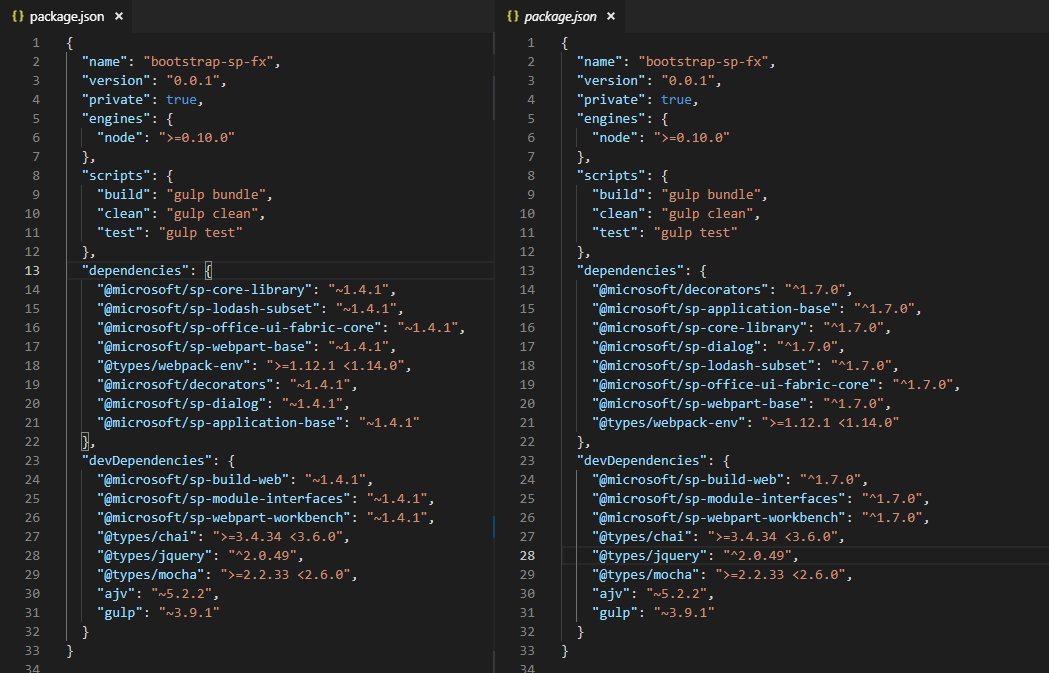The width and height of the screenshot is (1049, 673).
Task: Click the "gulp": "~3.9.1" line in the right pane
Action: point(653,613)
